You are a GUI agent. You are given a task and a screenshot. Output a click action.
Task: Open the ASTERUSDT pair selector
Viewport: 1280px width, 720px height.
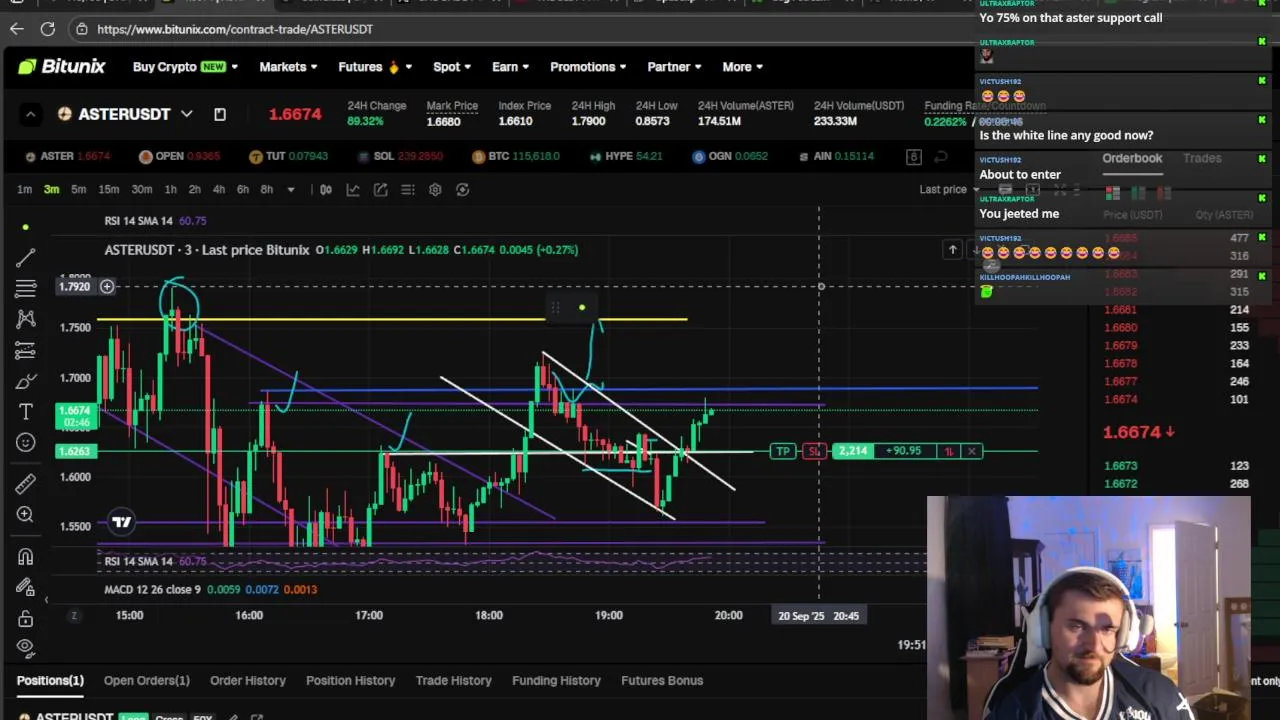pos(125,114)
